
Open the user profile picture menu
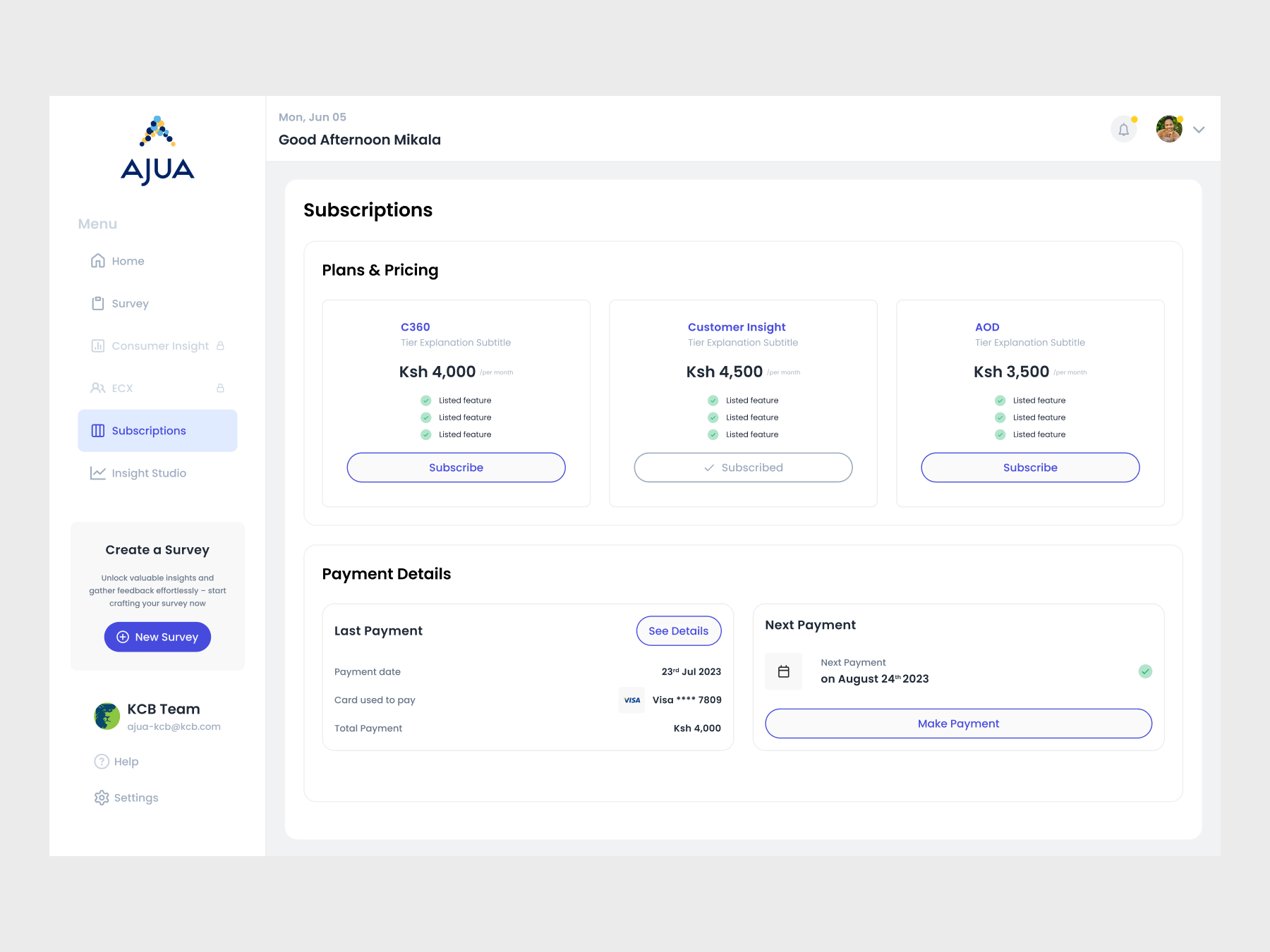click(1168, 129)
